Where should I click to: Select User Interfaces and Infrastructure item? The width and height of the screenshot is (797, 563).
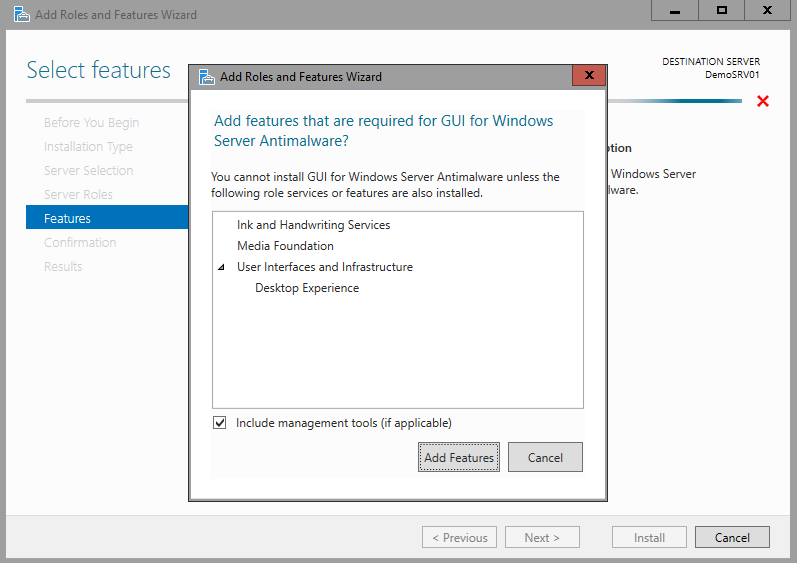(x=325, y=267)
